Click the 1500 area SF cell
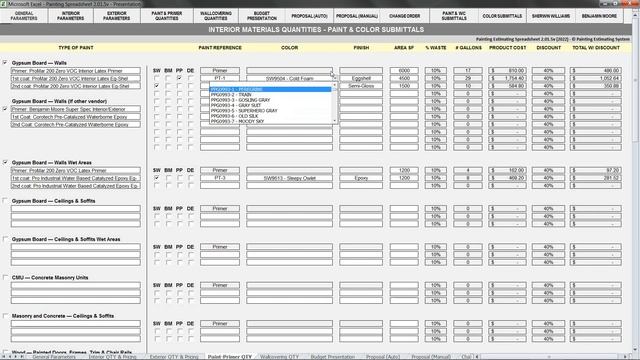 point(404,86)
